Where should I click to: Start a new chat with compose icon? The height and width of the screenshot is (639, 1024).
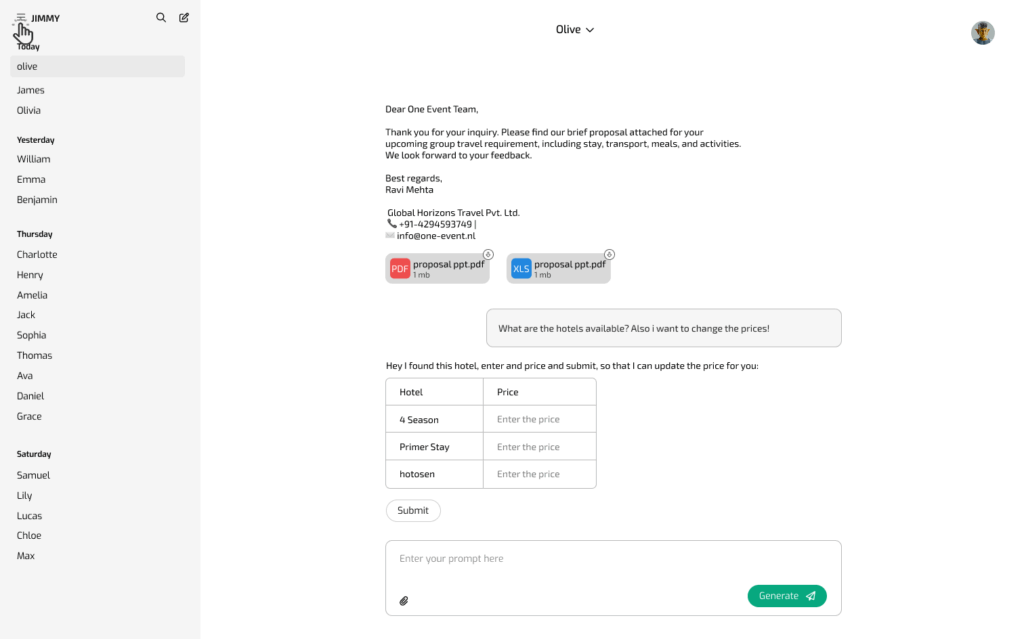click(184, 18)
